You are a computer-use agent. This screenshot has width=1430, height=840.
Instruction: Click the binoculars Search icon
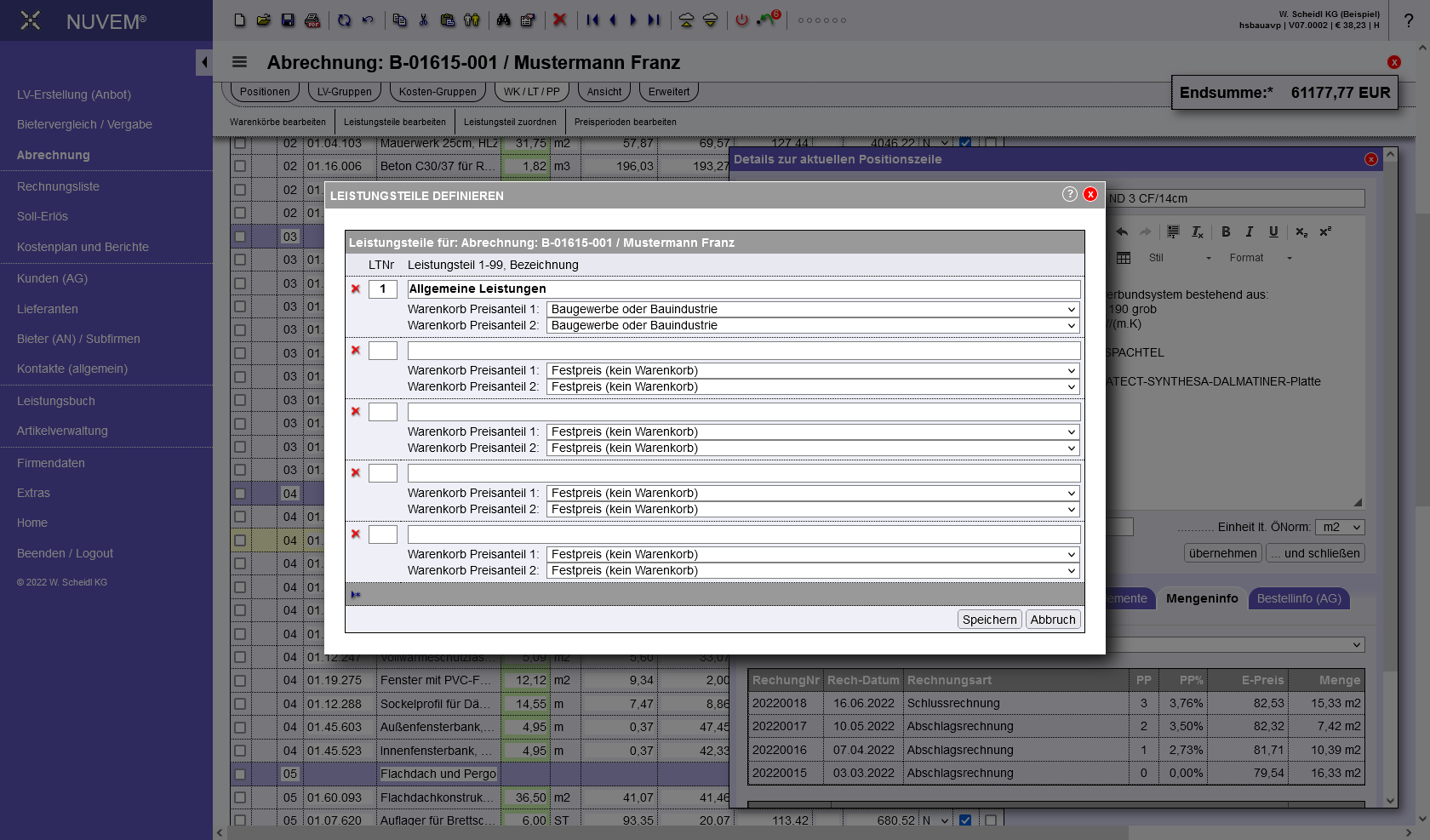coord(503,20)
